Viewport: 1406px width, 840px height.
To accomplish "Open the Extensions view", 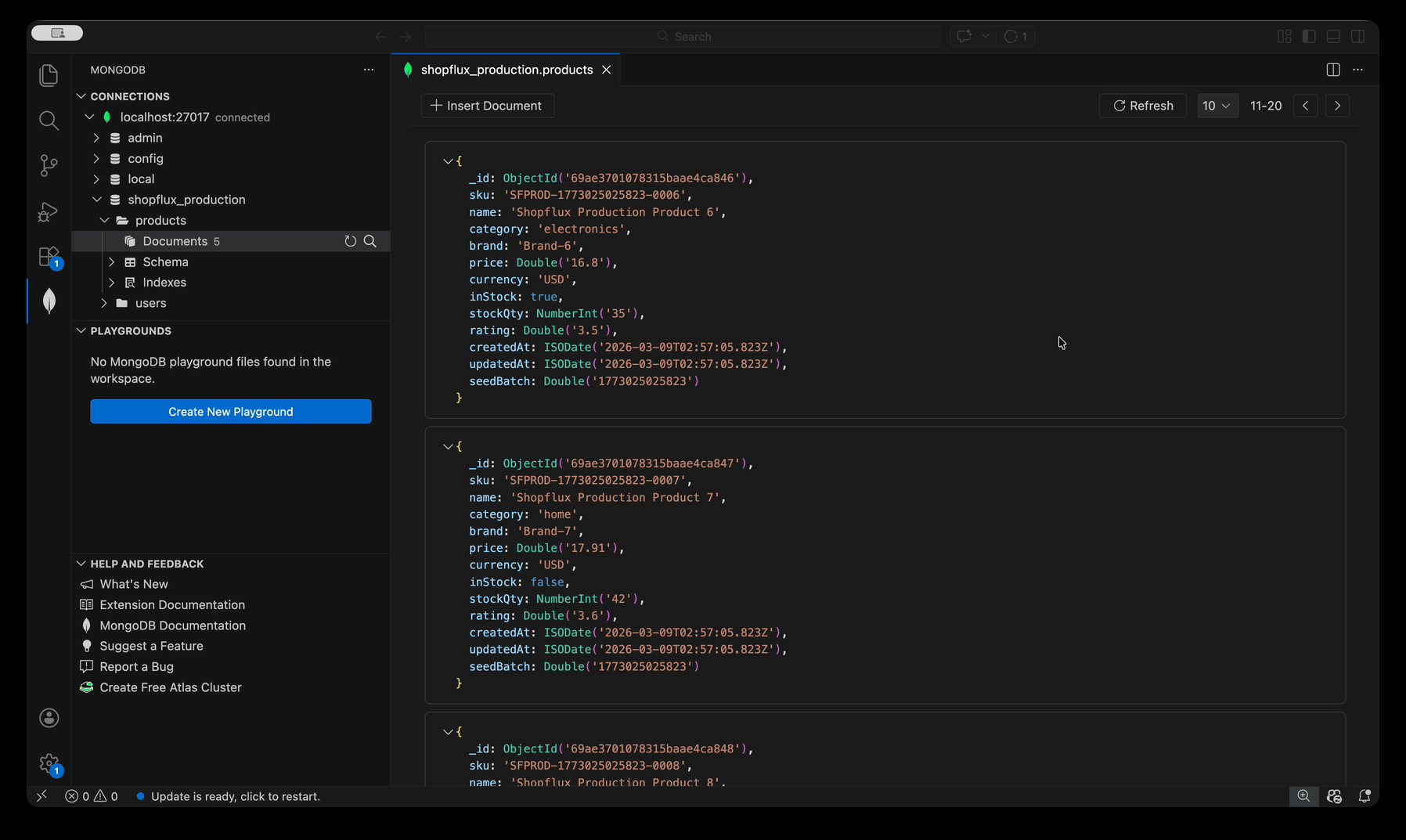I will (x=49, y=256).
